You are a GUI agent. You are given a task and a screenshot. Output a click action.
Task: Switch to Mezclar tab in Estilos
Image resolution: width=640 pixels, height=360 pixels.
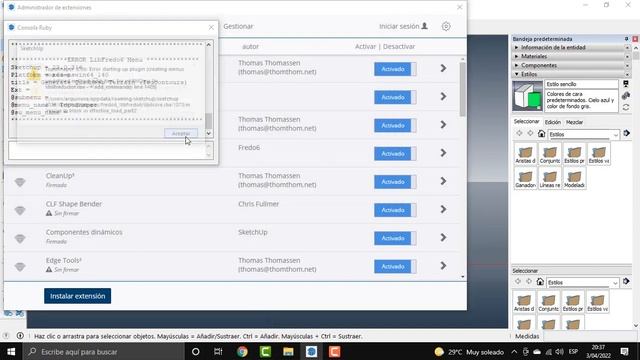point(574,122)
